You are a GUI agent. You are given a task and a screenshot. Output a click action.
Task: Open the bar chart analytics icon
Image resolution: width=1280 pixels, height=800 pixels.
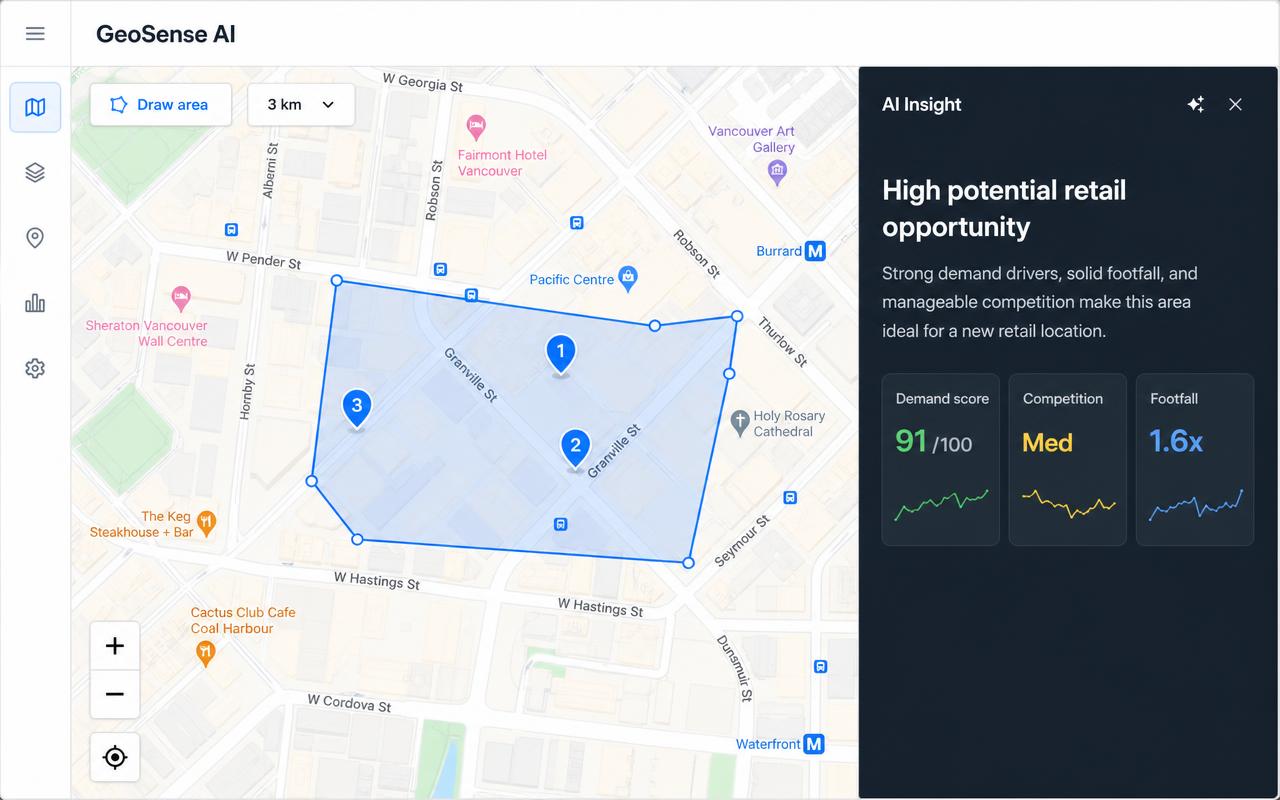click(35, 303)
